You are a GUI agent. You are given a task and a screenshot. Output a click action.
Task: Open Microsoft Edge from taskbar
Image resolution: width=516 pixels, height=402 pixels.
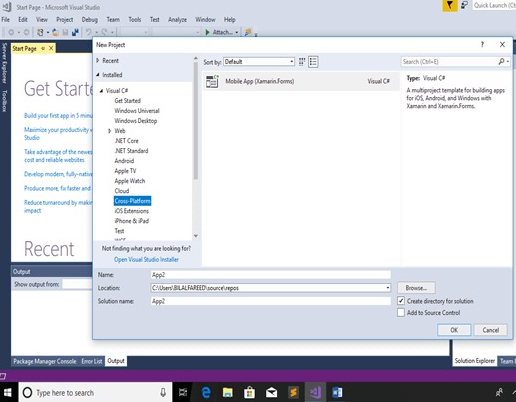[x=206, y=392]
